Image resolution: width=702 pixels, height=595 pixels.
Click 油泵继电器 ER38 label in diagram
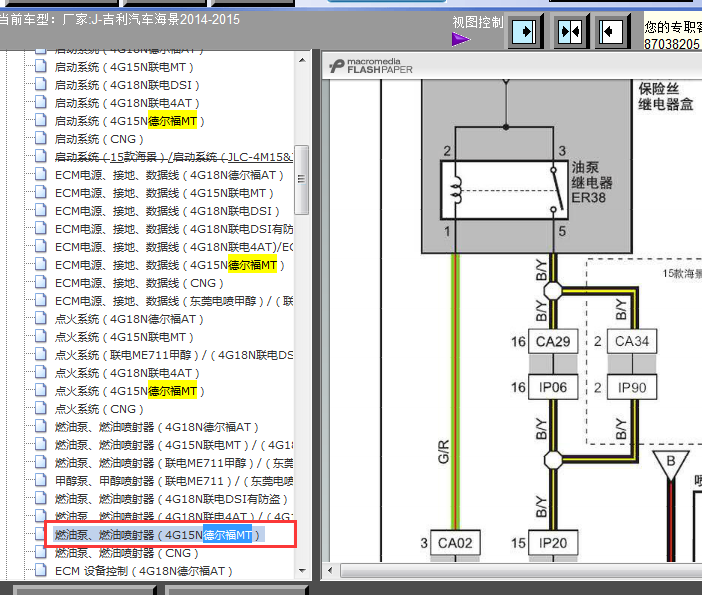point(591,182)
